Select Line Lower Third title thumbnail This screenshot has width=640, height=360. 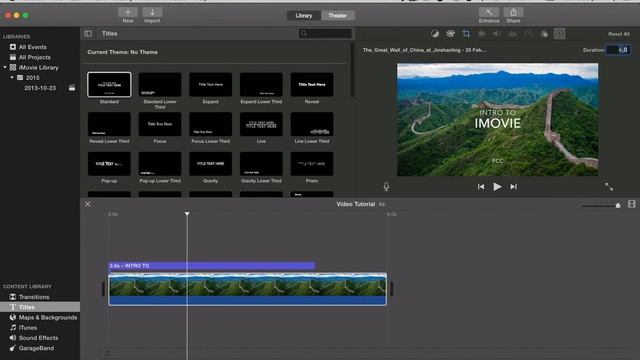(x=312, y=124)
